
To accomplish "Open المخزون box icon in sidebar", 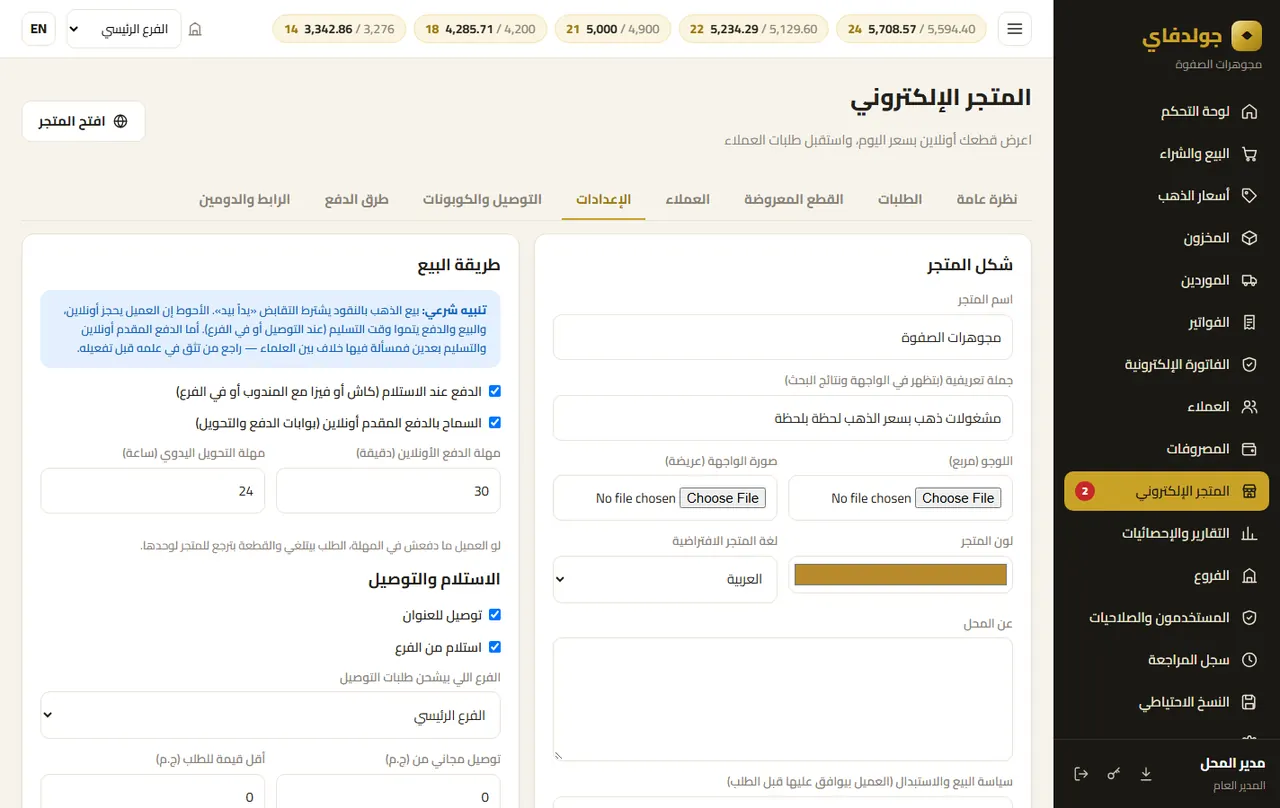I will (x=1249, y=238).
